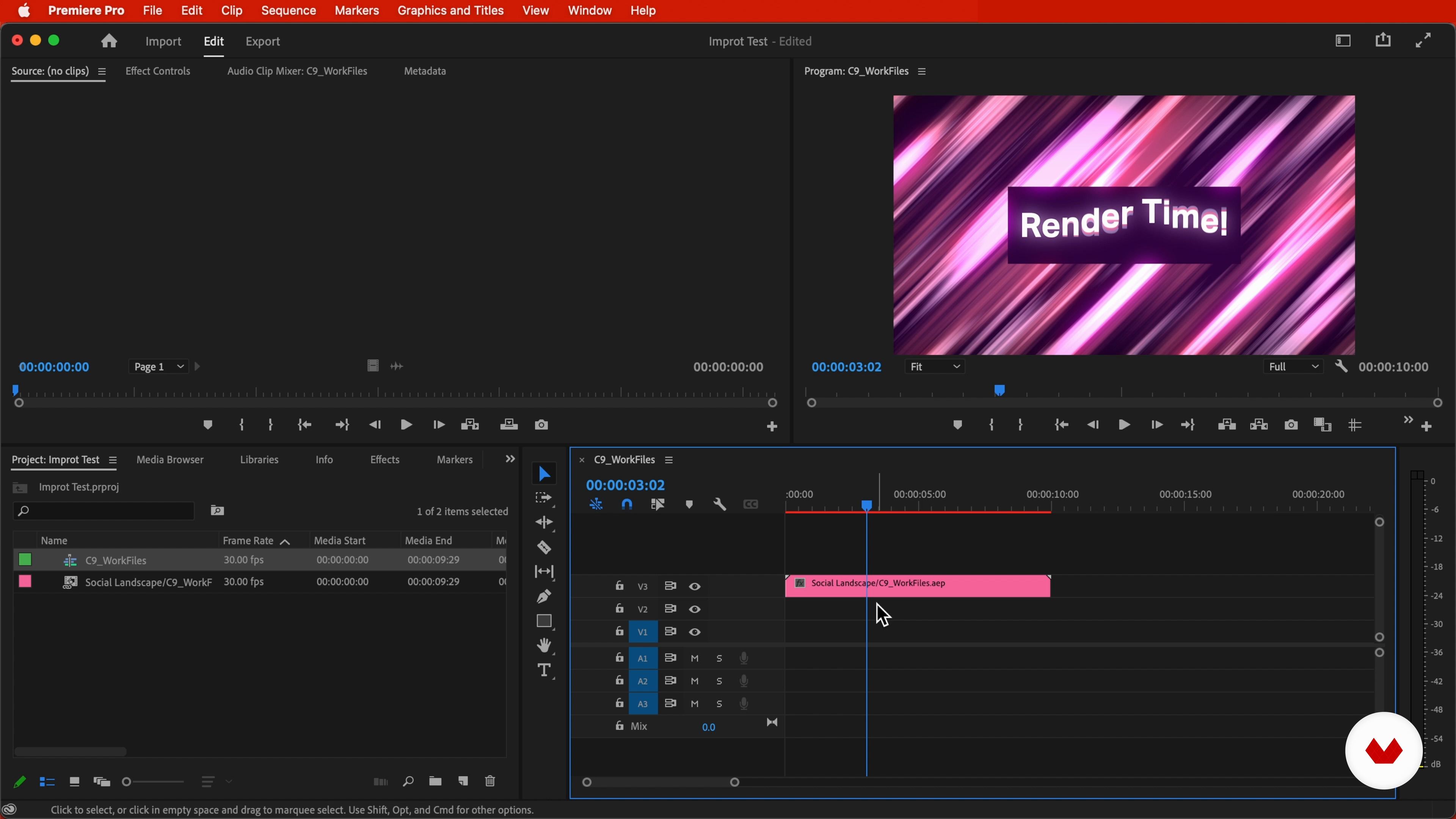
Task: Mute track A1
Action: point(695,659)
